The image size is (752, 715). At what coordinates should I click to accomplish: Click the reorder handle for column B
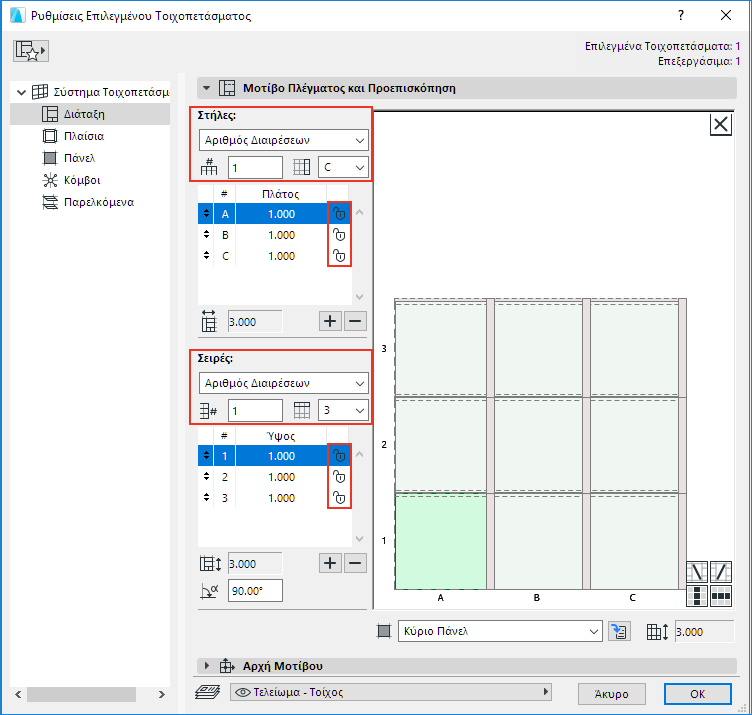pos(206,234)
